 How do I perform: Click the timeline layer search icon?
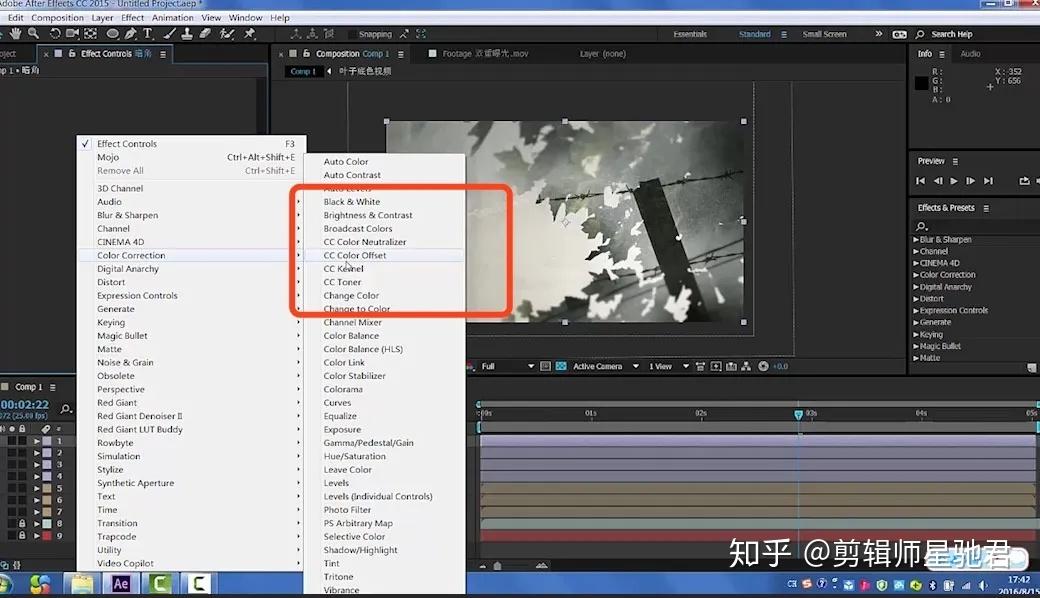click(x=66, y=408)
